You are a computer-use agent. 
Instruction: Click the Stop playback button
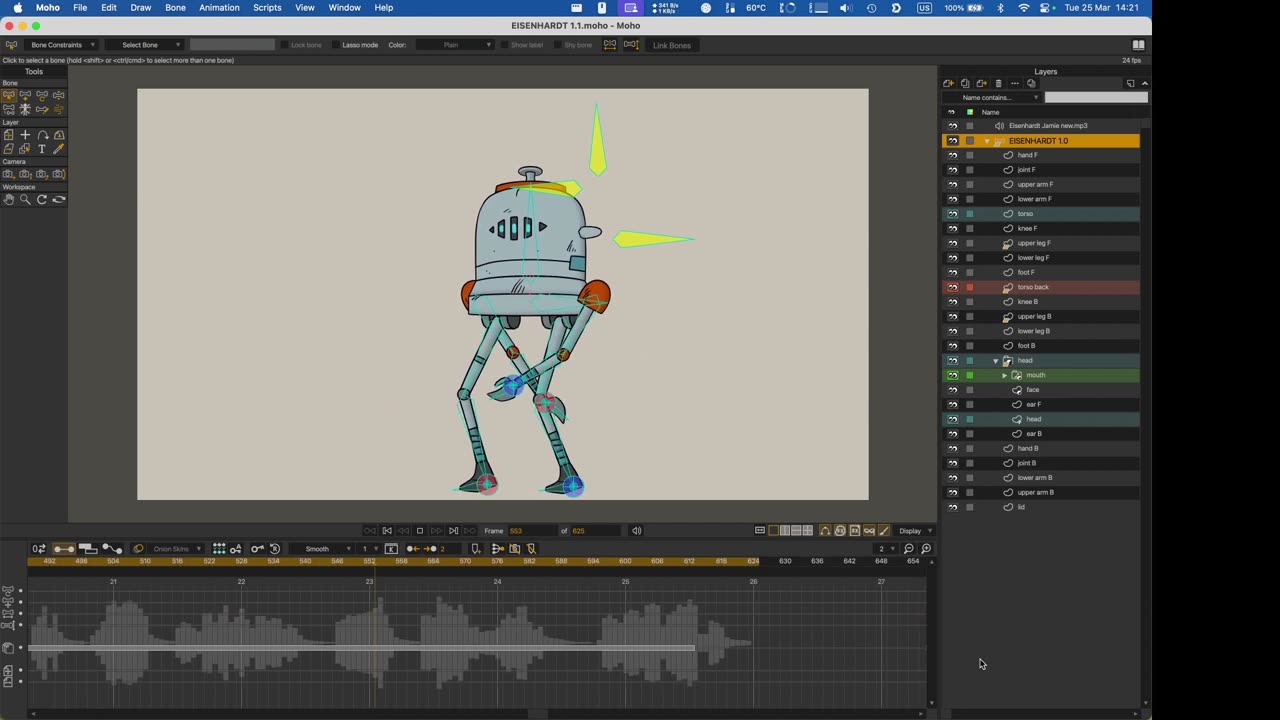[x=420, y=531]
